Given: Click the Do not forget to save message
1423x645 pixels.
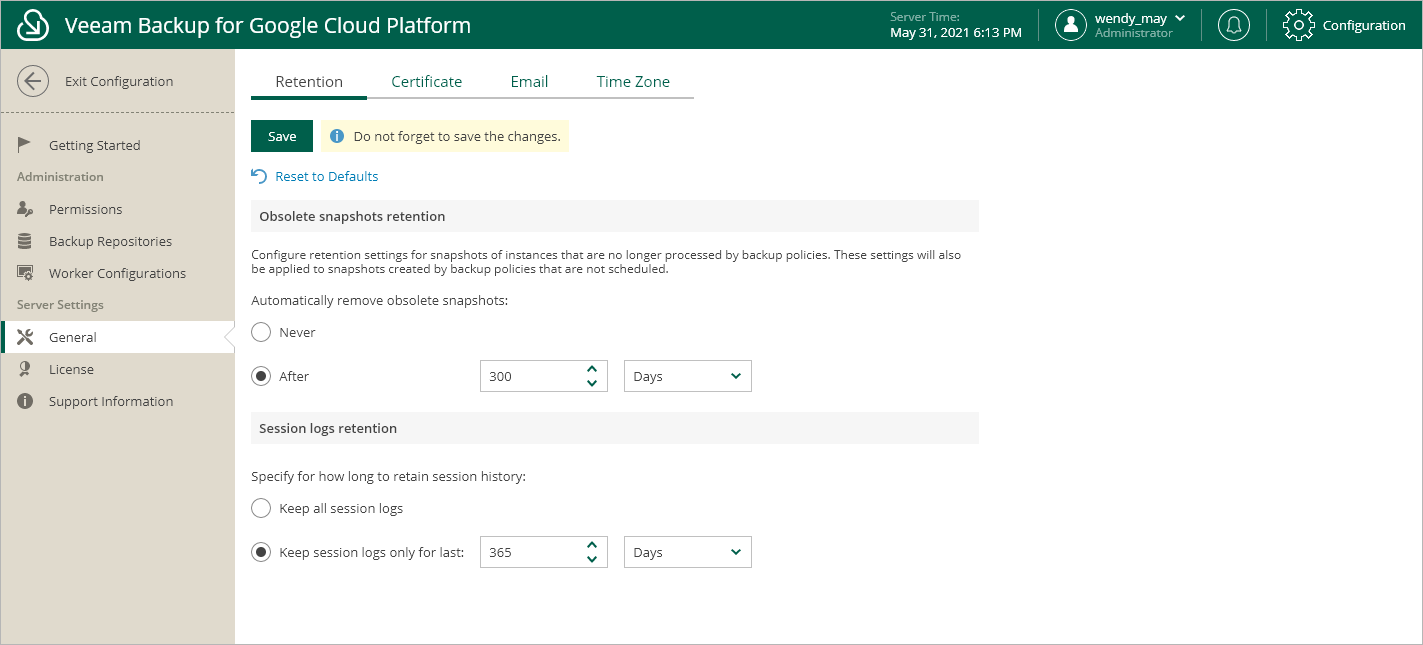Looking at the screenshot, I should pos(457,136).
